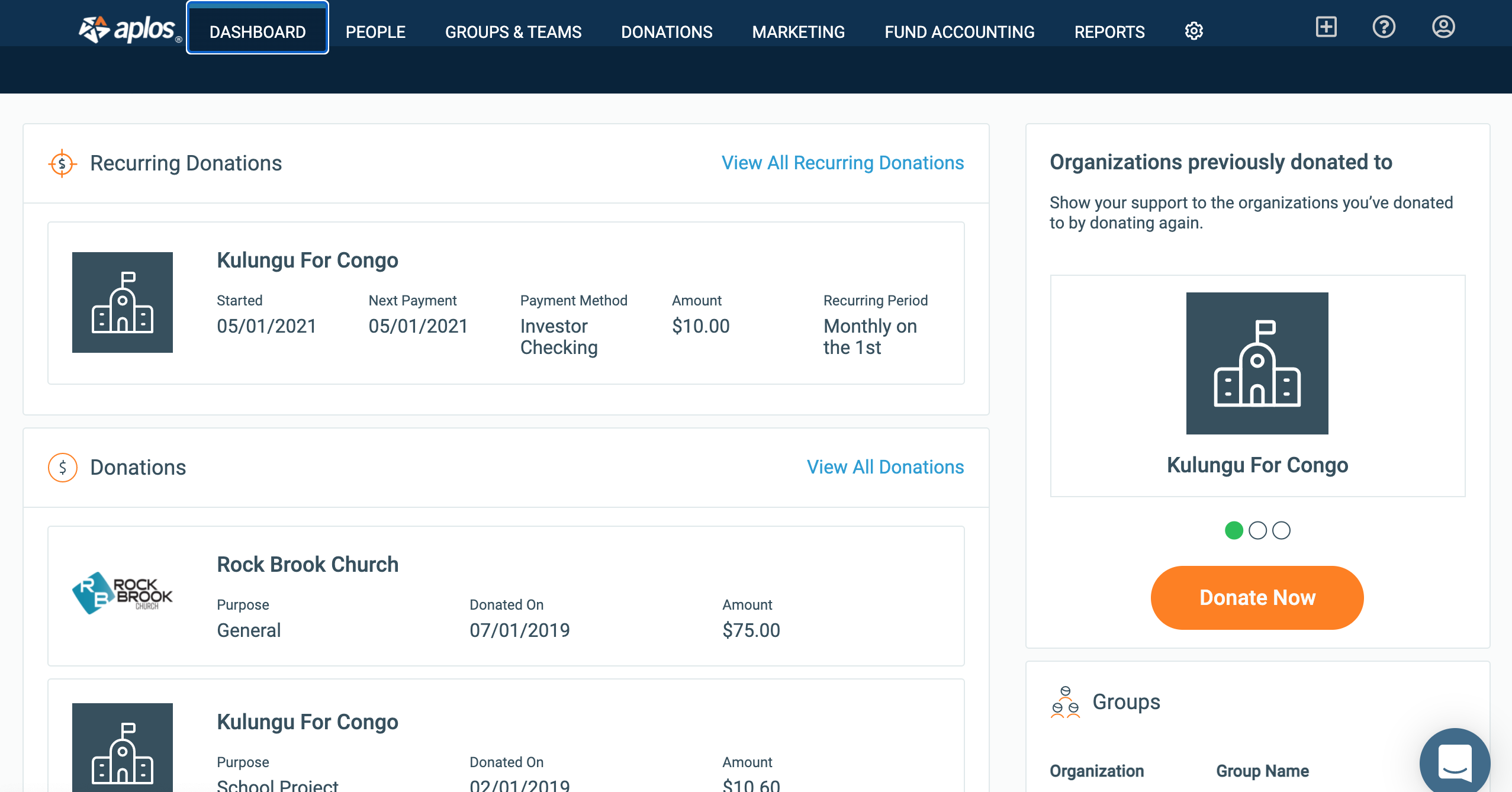Viewport: 1512px width, 792px height.
Task: Click the Organizations previously donated to heading
Action: point(1221,162)
